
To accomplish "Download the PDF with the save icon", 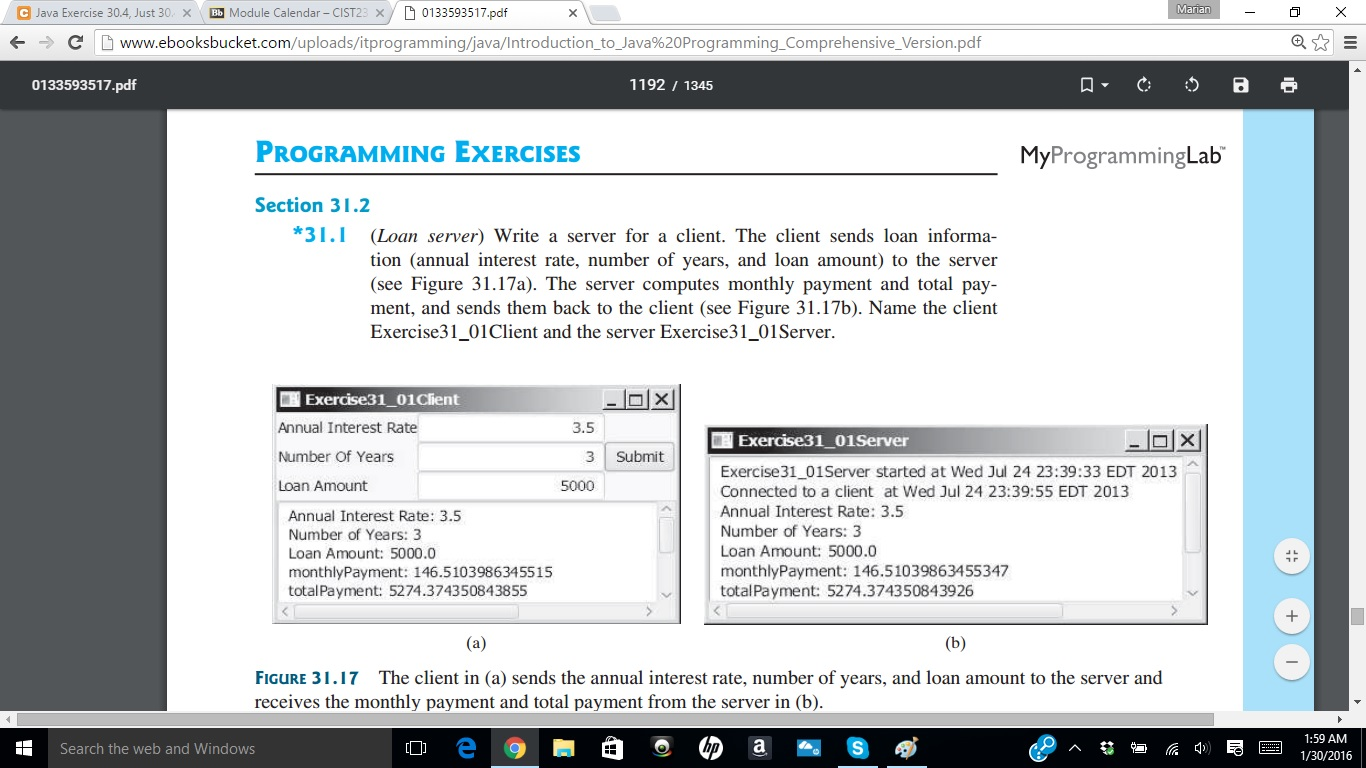I will [x=1239, y=85].
